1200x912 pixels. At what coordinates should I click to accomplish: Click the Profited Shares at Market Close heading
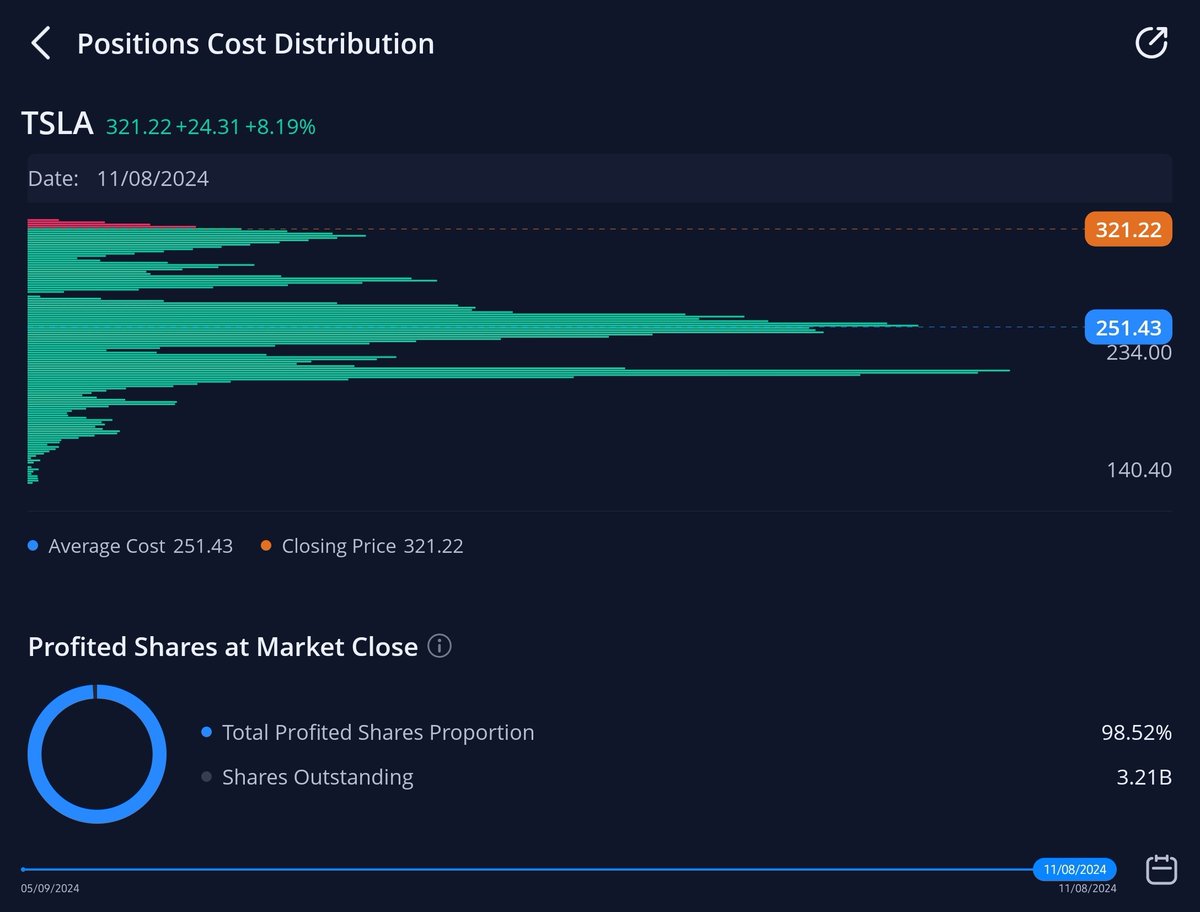[x=223, y=646]
